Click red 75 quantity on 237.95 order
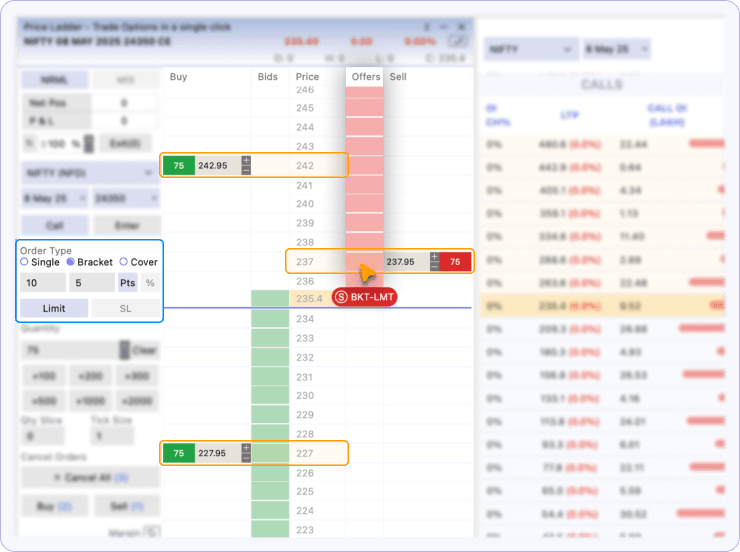740x552 pixels. tap(455, 262)
